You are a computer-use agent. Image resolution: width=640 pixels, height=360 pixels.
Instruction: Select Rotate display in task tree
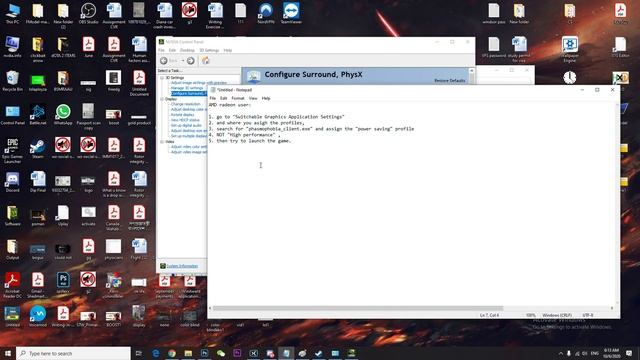coord(182,115)
